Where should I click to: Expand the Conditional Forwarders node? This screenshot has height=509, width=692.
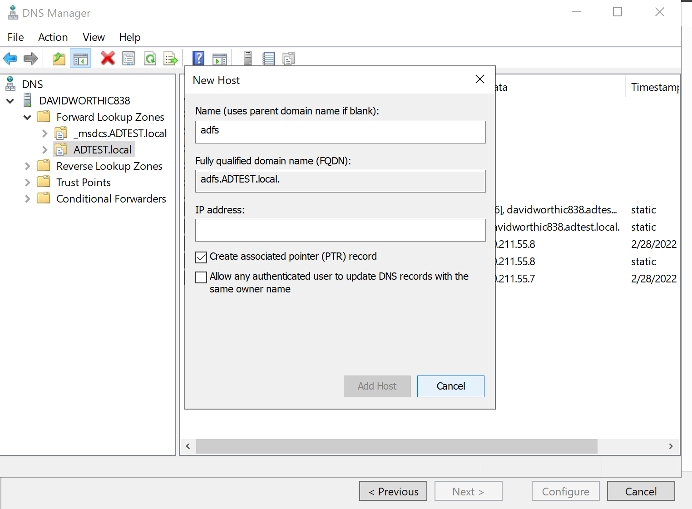pos(27,198)
